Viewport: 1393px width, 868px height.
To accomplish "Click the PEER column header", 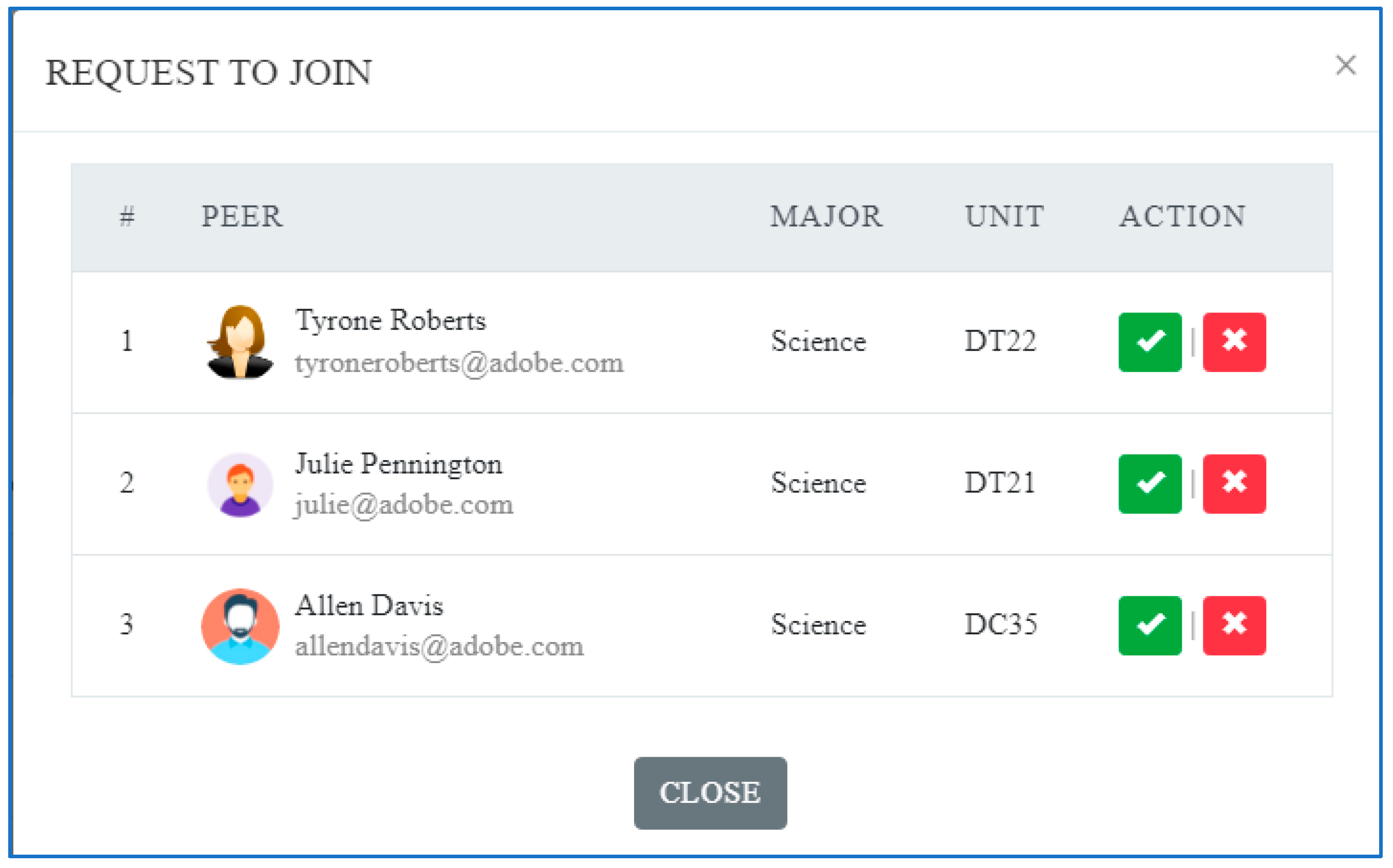I will pyautogui.click(x=242, y=216).
